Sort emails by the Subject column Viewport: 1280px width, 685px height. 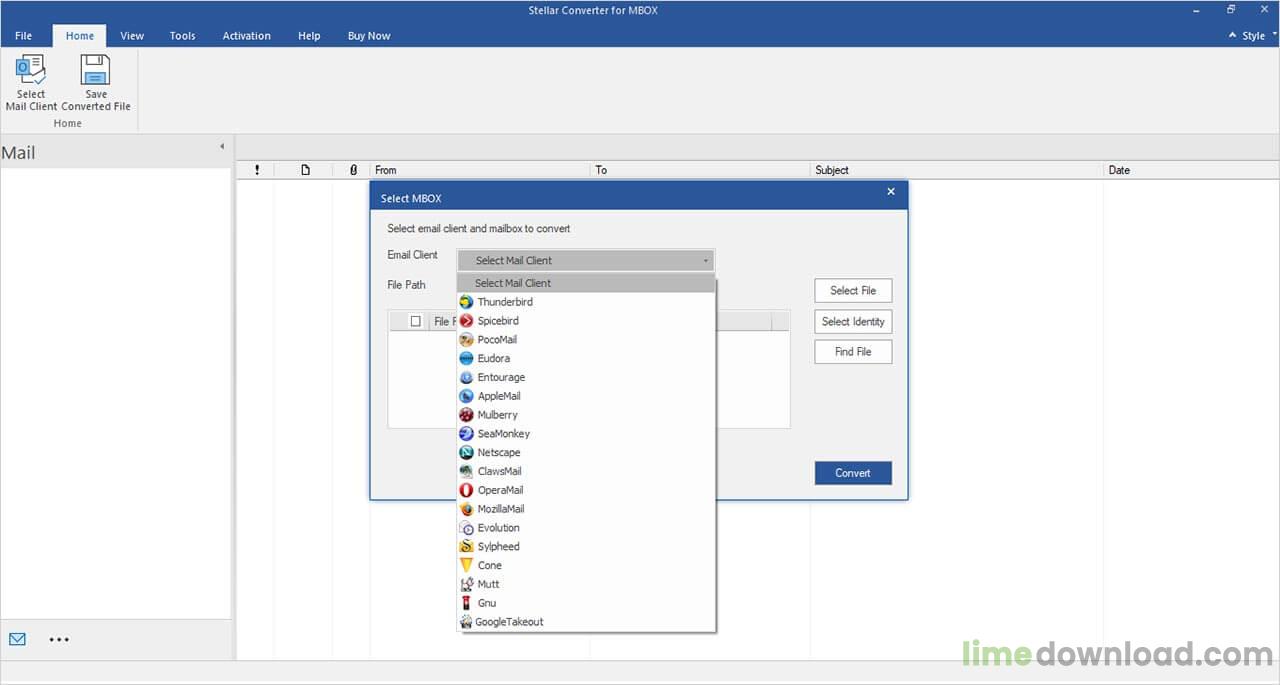click(957, 170)
